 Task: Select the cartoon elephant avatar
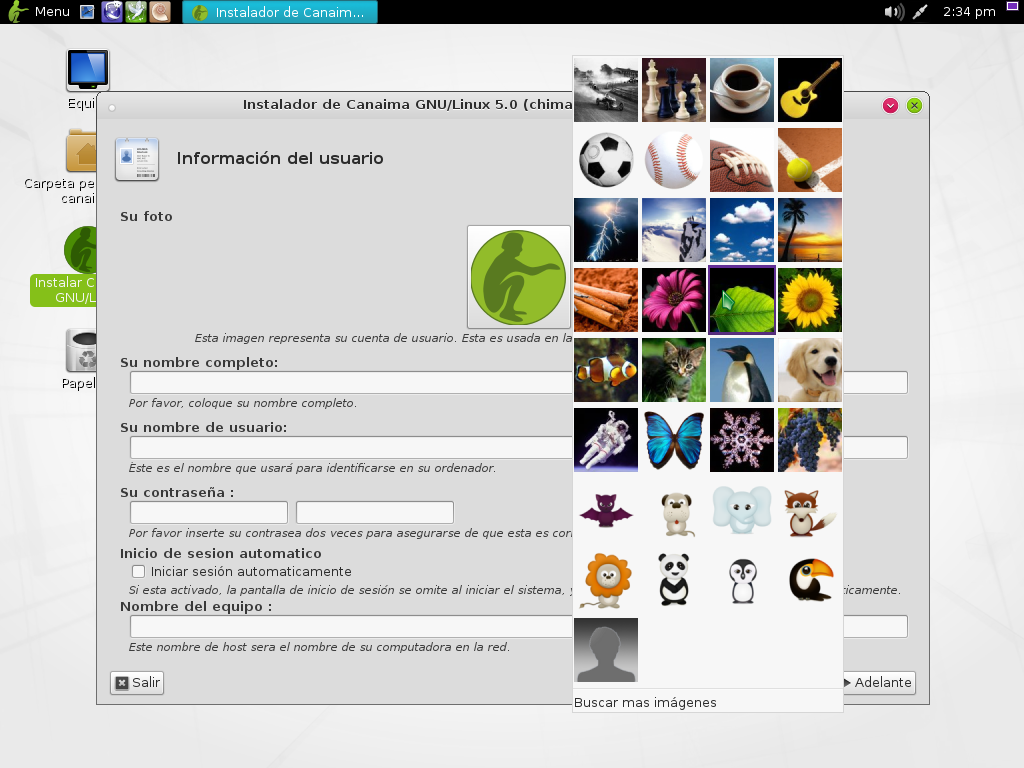pos(742,510)
